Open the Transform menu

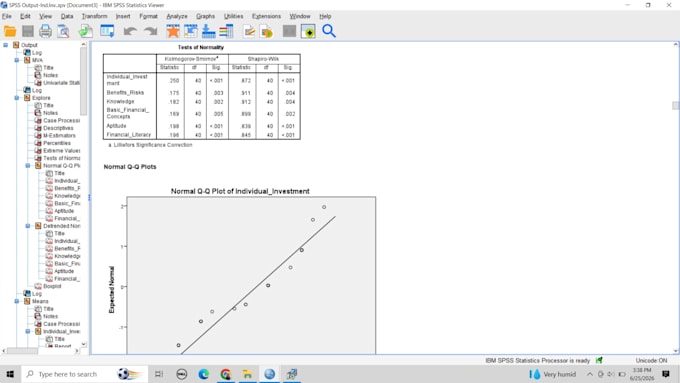click(94, 16)
